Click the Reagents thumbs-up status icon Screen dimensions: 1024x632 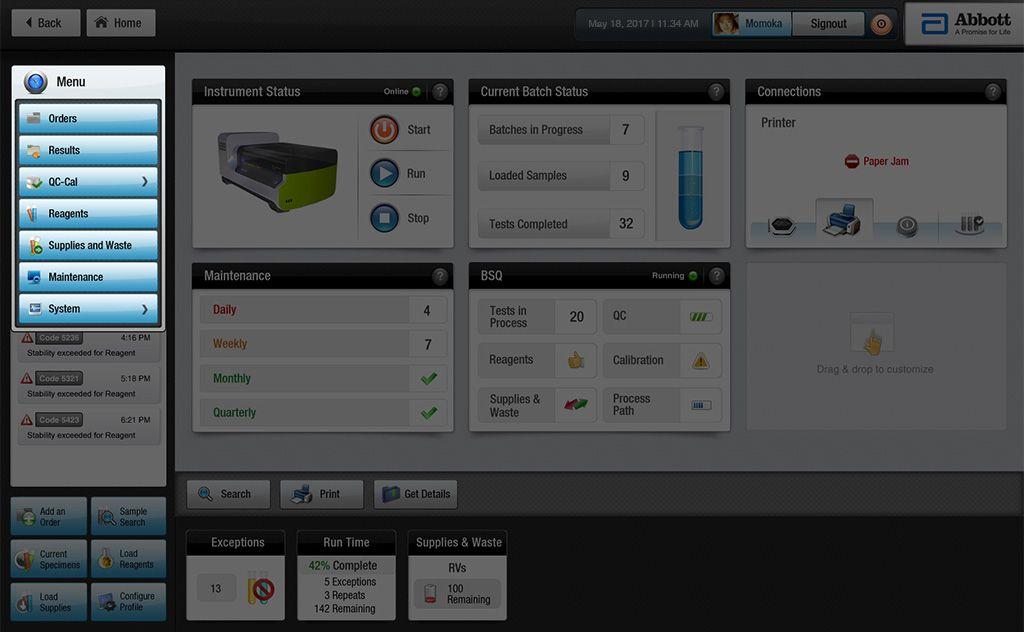(x=576, y=361)
